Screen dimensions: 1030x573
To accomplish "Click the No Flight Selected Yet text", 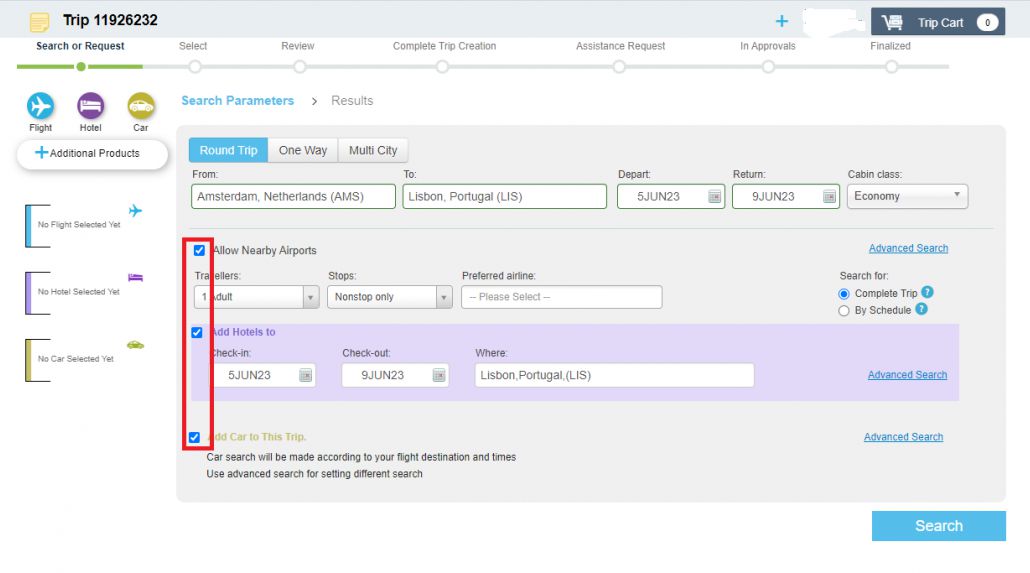I will (79, 225).
